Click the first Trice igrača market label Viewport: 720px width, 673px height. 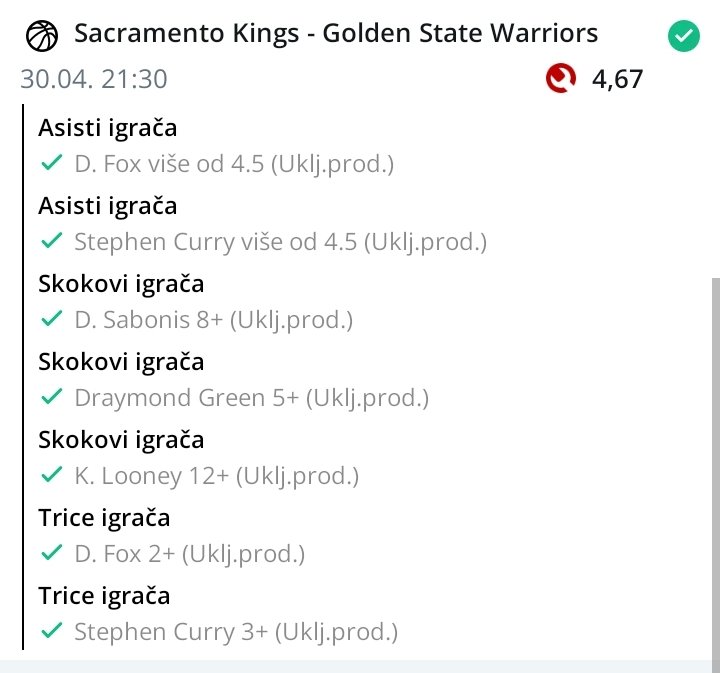pyautogui.click(x=104, y=518)
